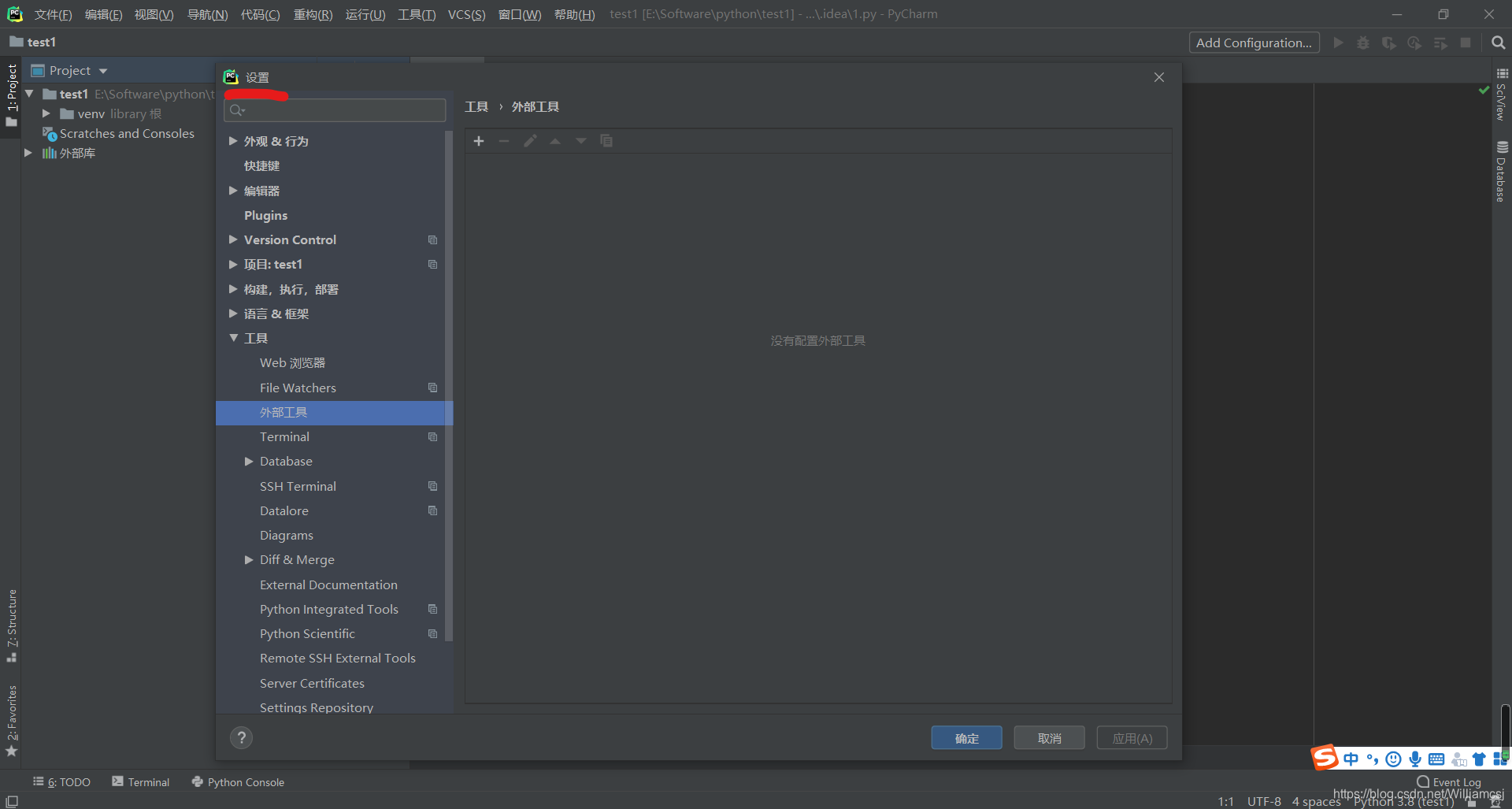Click the Search Everywhere magnifier icon
The width and height of the screenshot is (1512, 809).
click(x=1498, y=43)
